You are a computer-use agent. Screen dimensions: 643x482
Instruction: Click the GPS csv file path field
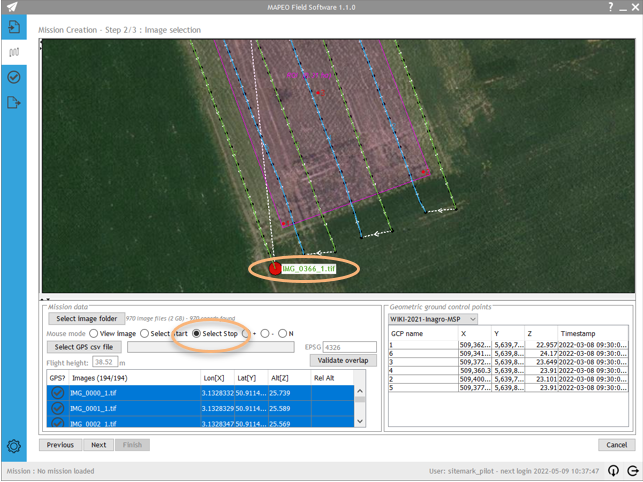point(210,347)
